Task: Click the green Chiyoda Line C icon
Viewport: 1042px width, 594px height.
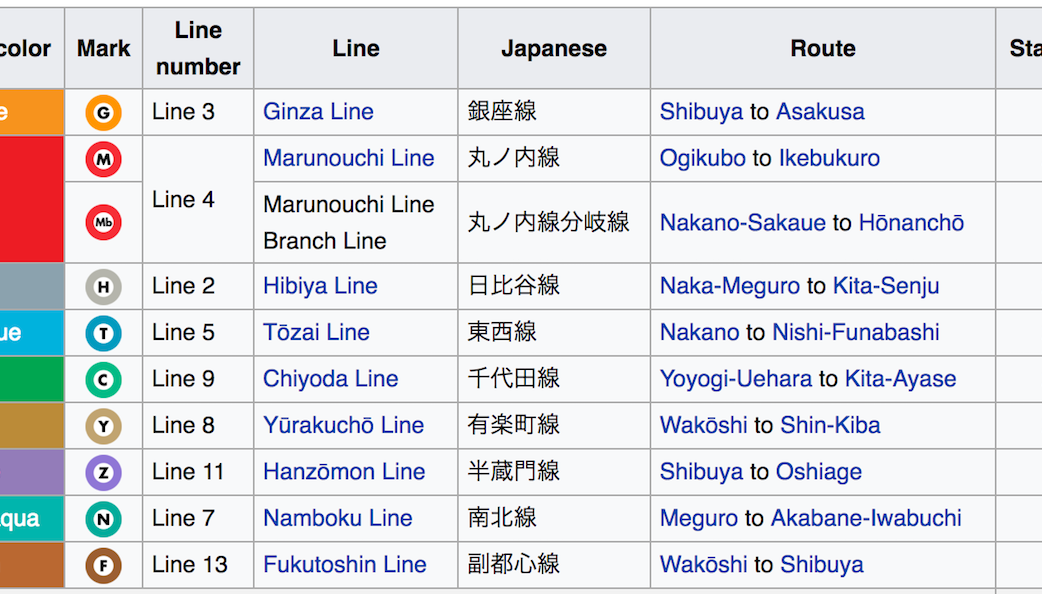Action: [103, 380]
